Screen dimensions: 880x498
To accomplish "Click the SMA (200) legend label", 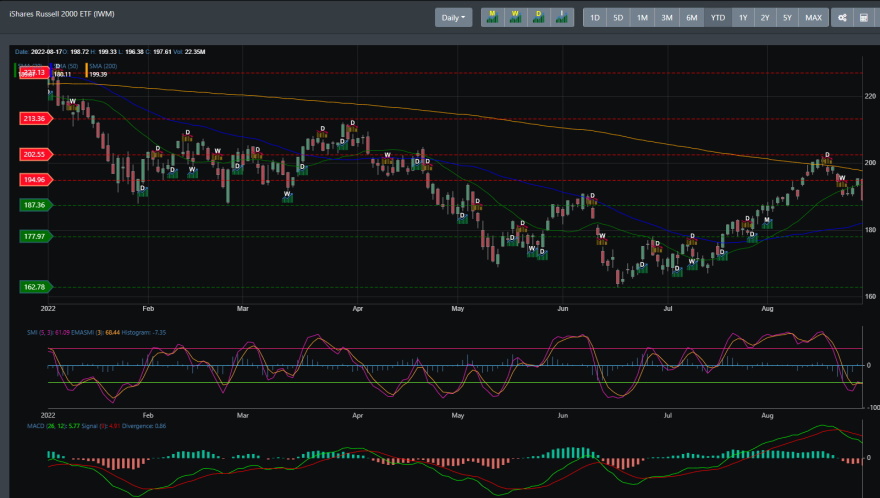I will (x=103, y=66).
